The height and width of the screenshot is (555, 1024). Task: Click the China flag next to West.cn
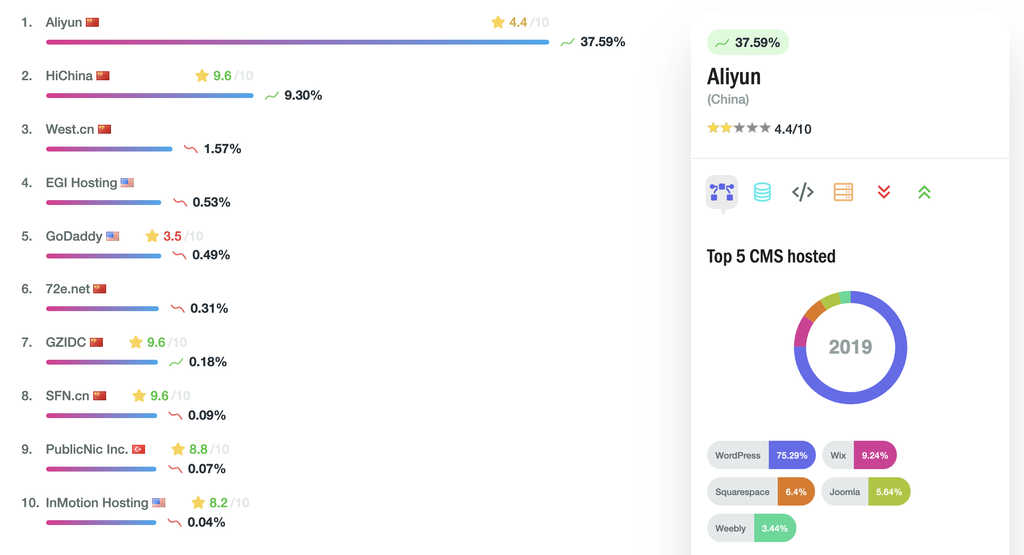pyautogui.click(x=104, y=129)
